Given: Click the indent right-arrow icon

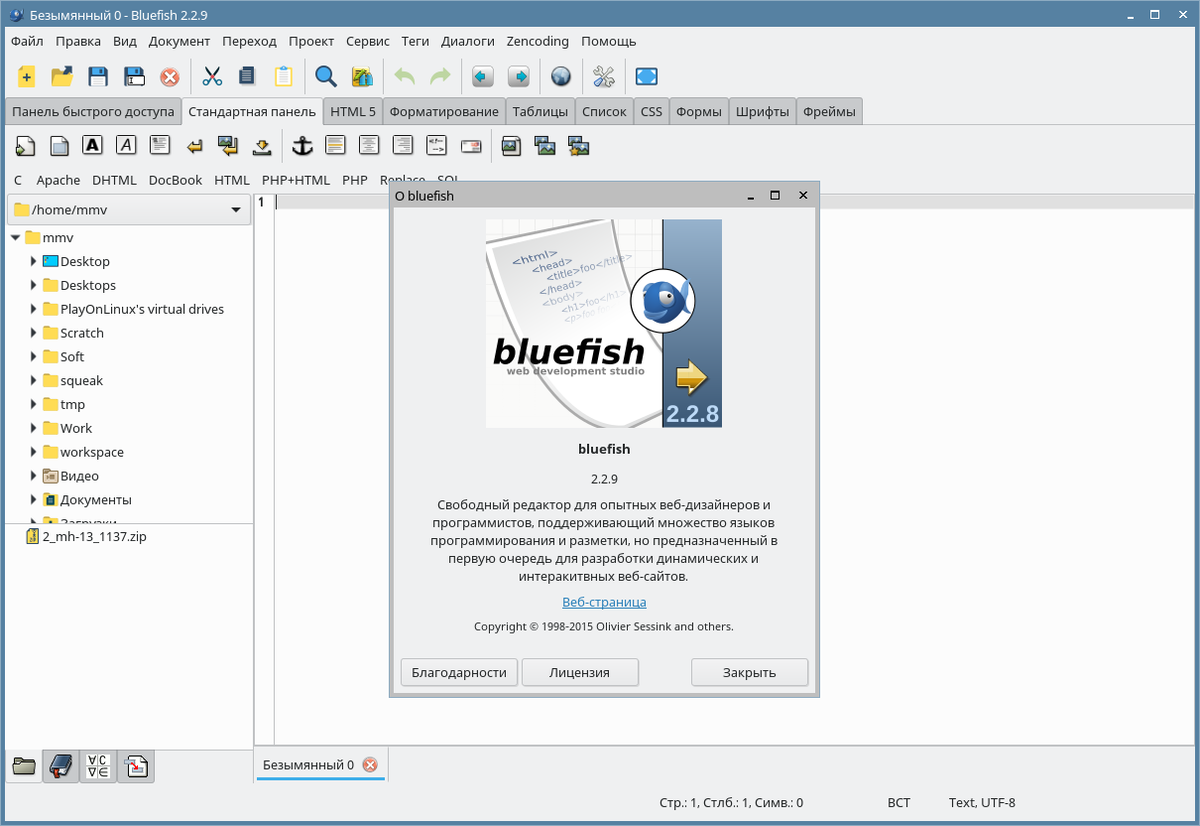Looking at the screenshot, I should 518,76.
